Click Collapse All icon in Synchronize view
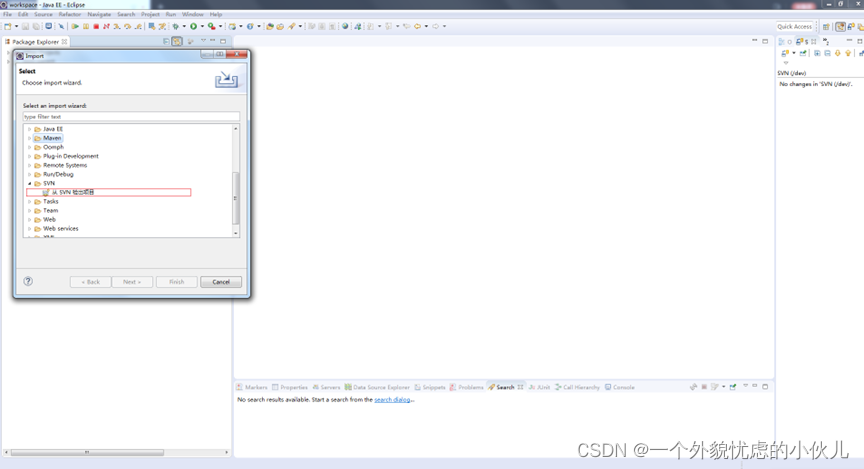Image resolution: width=864 pixels, height=469 pixels. (827, 53)
